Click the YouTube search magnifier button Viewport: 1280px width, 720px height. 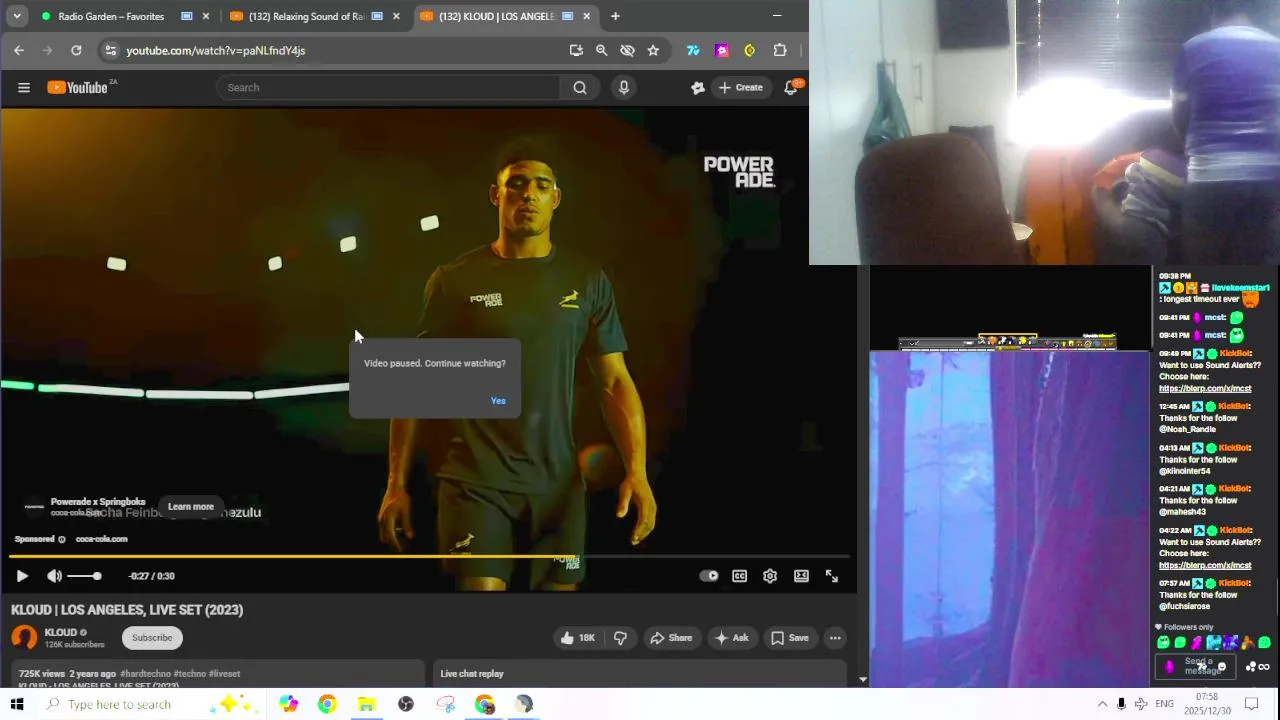click(x=580, y=87)
